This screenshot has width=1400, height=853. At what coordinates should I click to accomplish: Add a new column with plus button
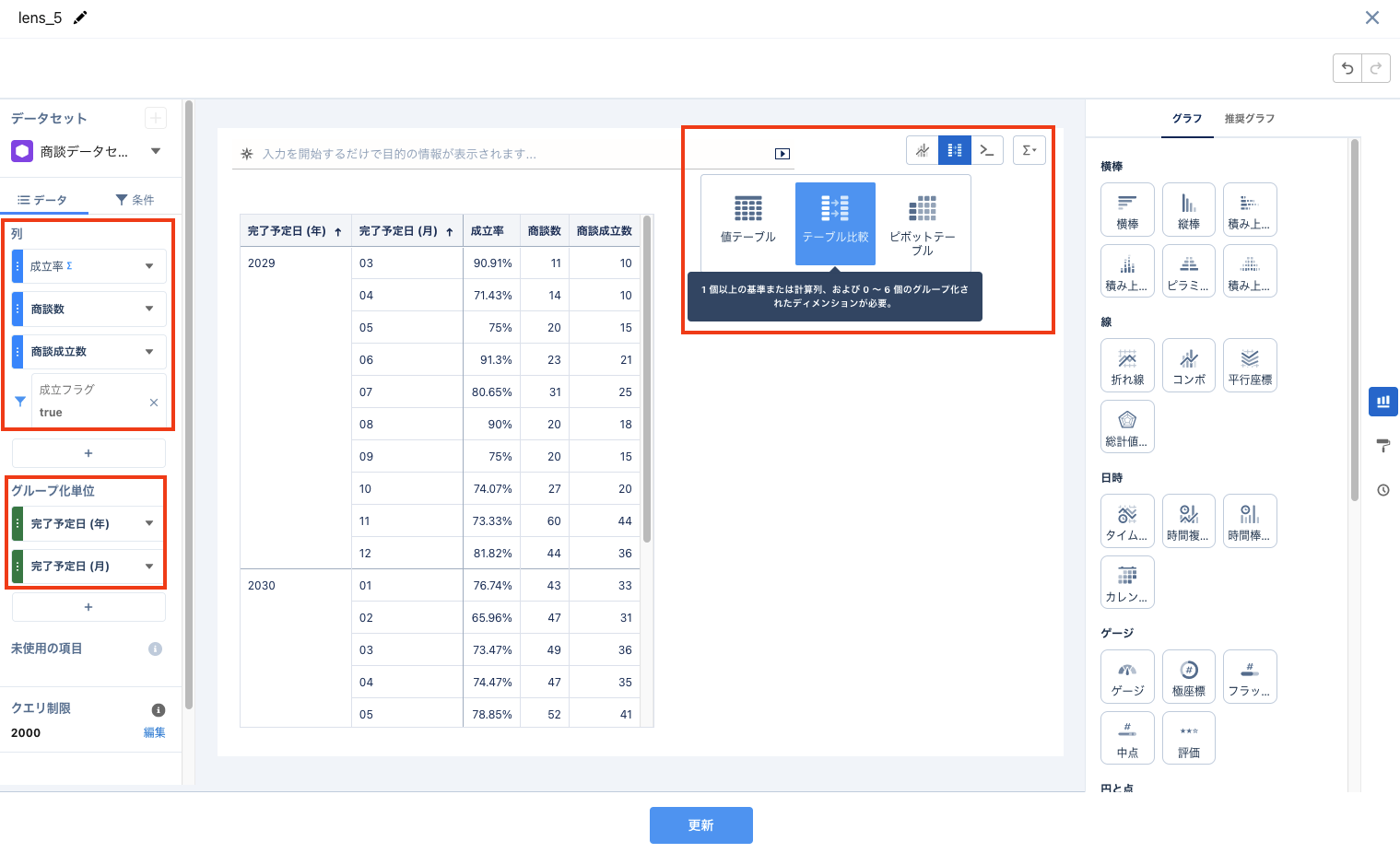point(88,453)
